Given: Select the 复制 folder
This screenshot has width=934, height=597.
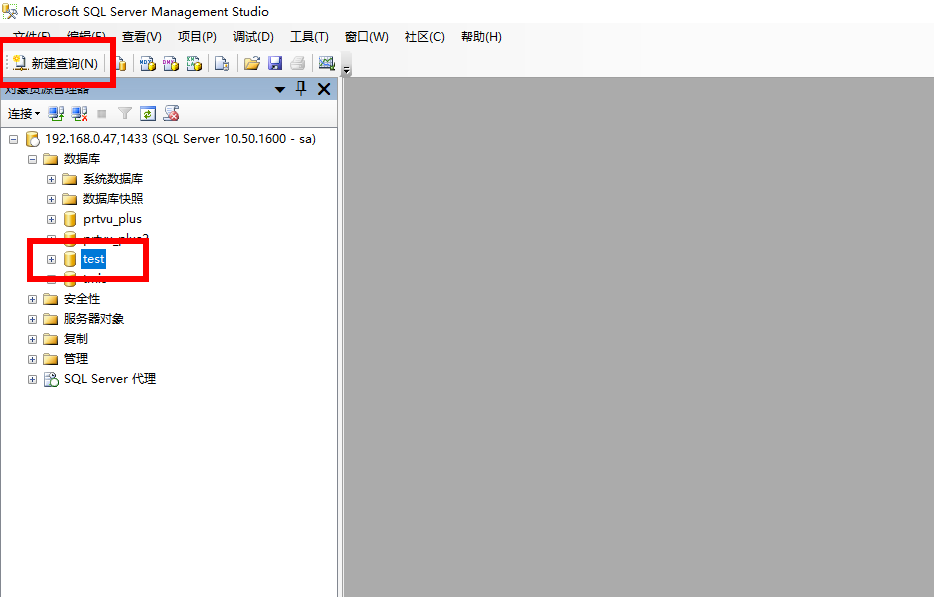Looking at the screenshot, I should pyautogui.click(x=76, y=339).
